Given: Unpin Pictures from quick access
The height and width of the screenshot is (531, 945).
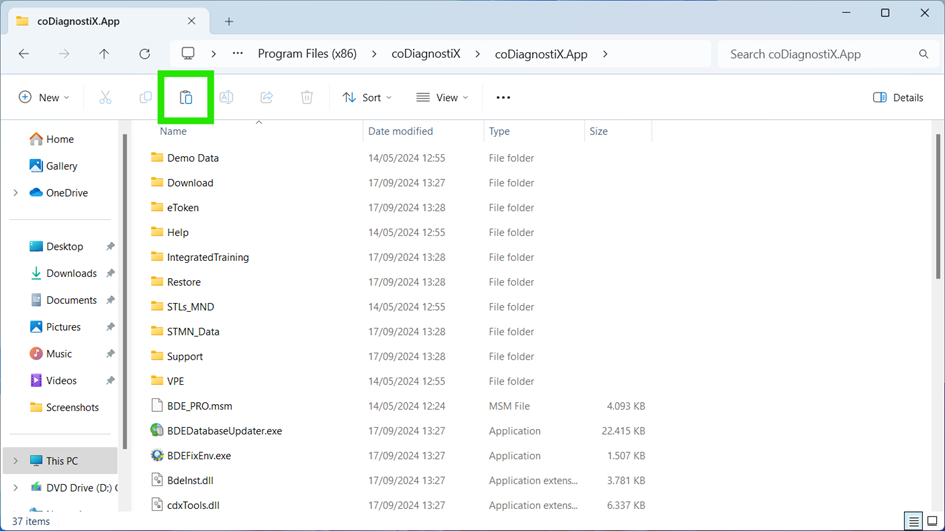Looking at the screenshot, I should 110,327.
